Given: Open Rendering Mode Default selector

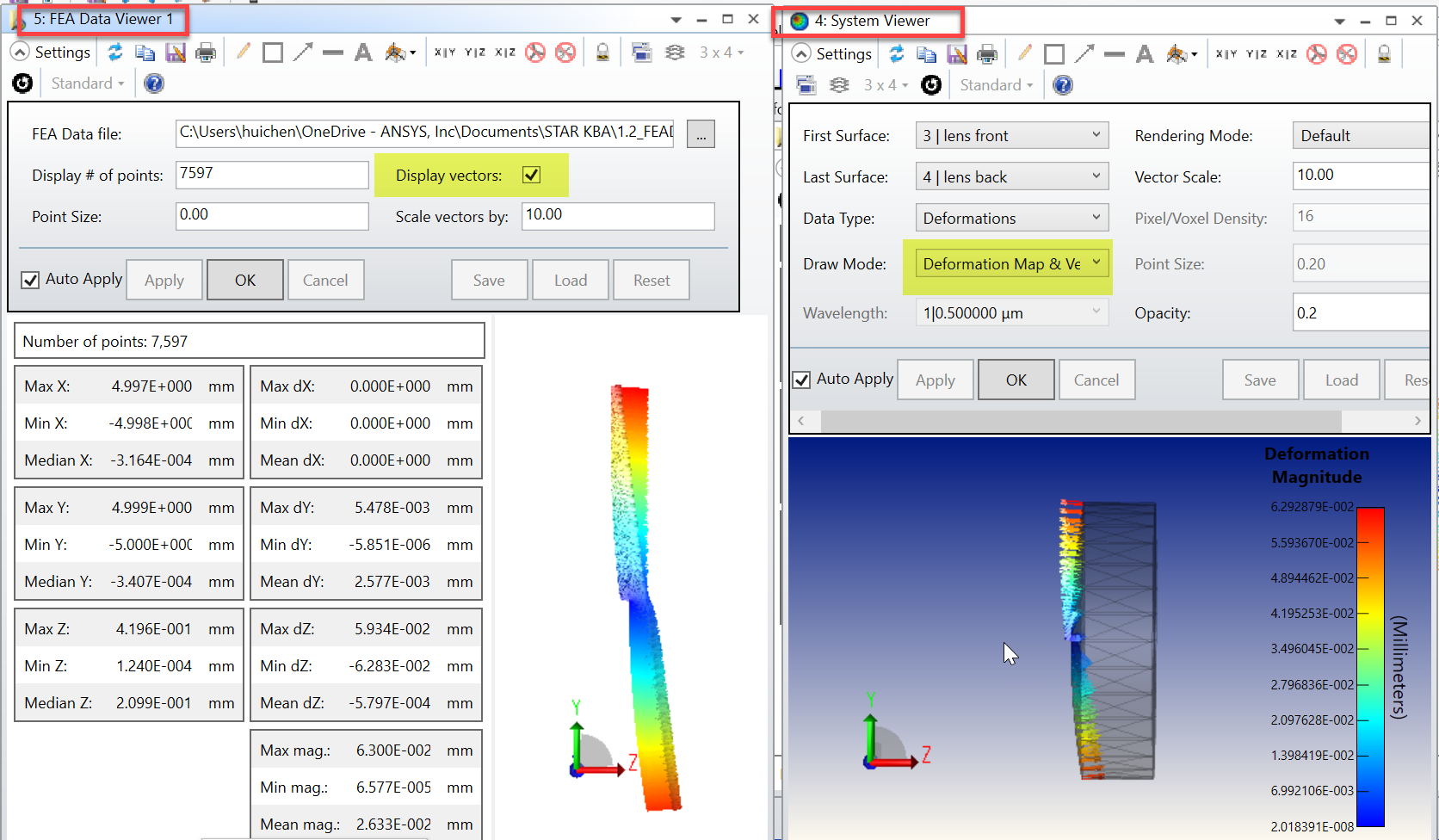Looking at the screenshot, I should pyautogui.click(x=1361, y=135).
